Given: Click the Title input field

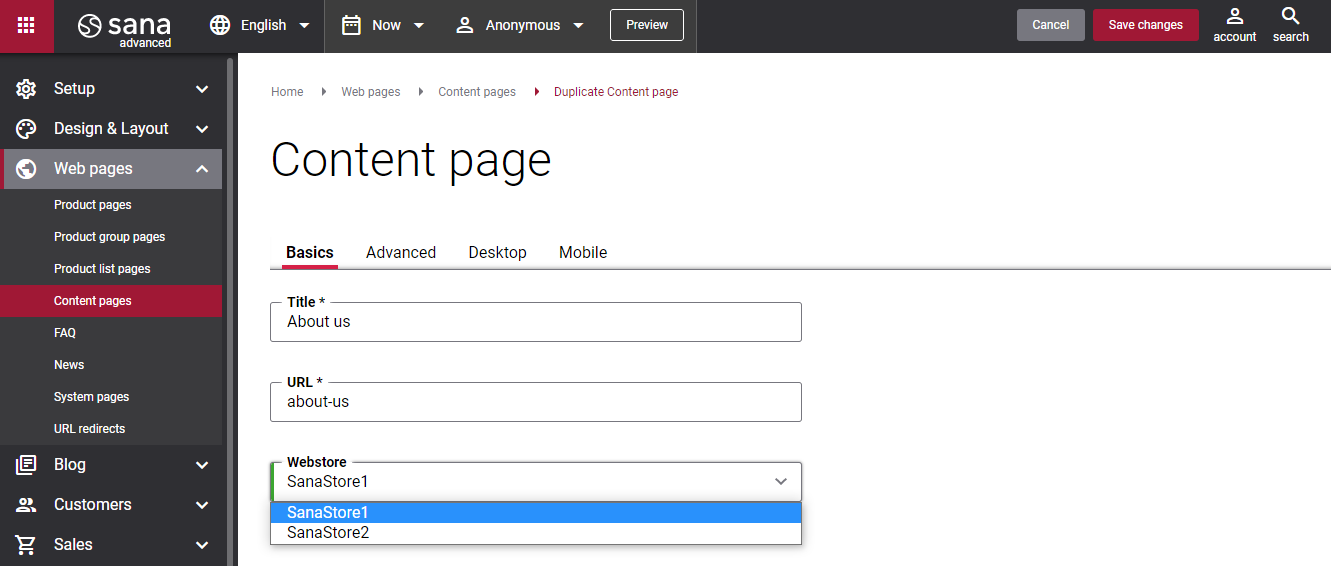Looking at the screenshot, I should (x=536, y=322).
